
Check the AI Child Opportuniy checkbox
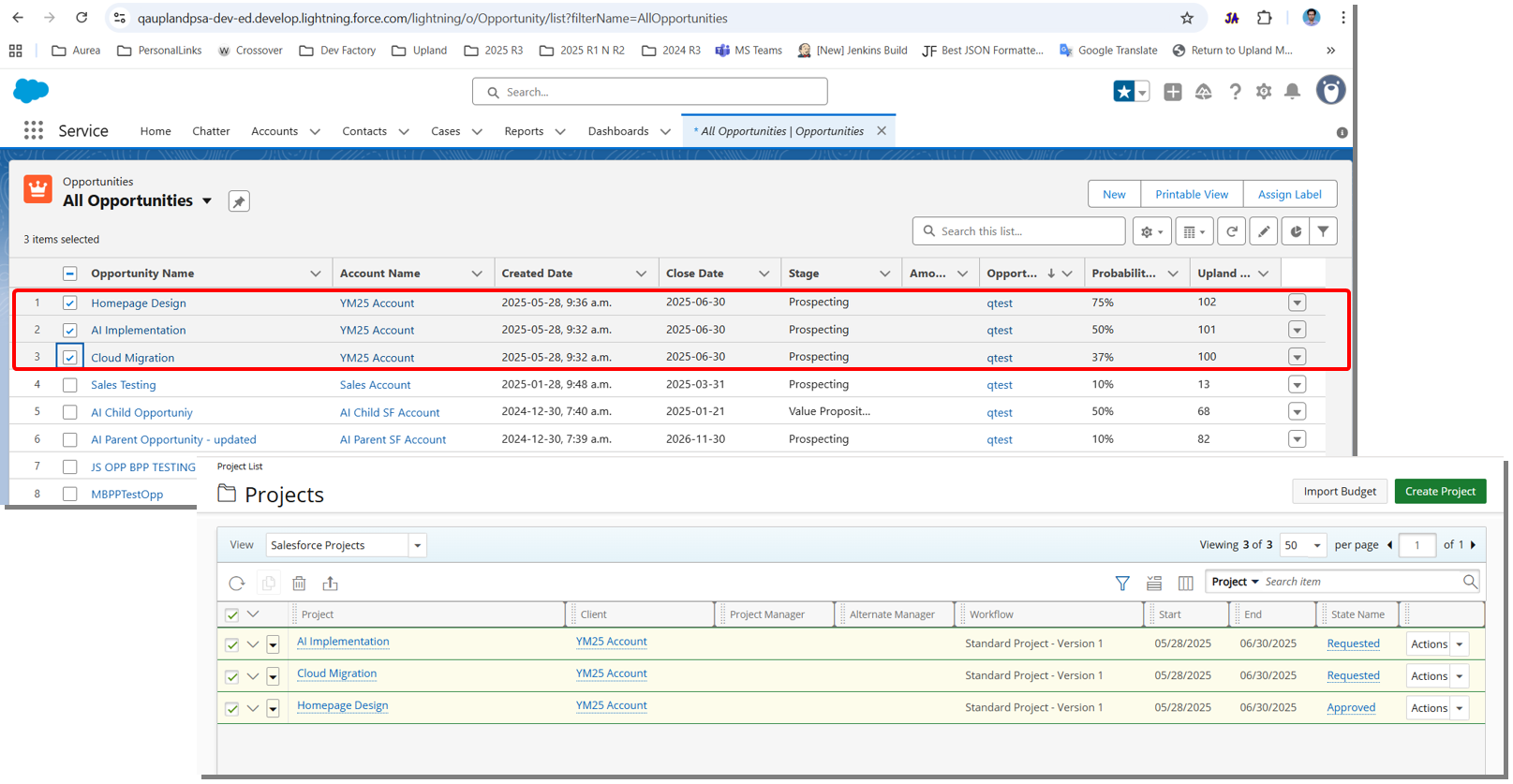click(70, 412)
